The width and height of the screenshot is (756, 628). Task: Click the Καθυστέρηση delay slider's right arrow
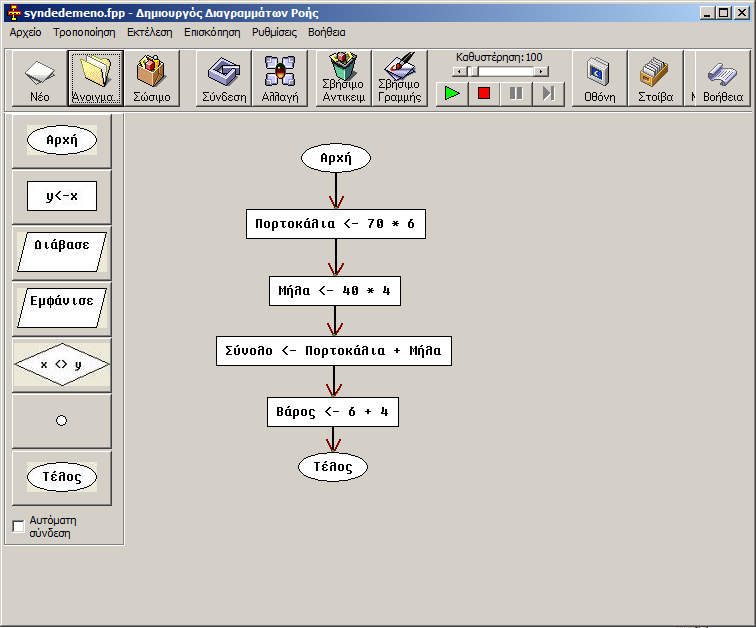[541, 71]
